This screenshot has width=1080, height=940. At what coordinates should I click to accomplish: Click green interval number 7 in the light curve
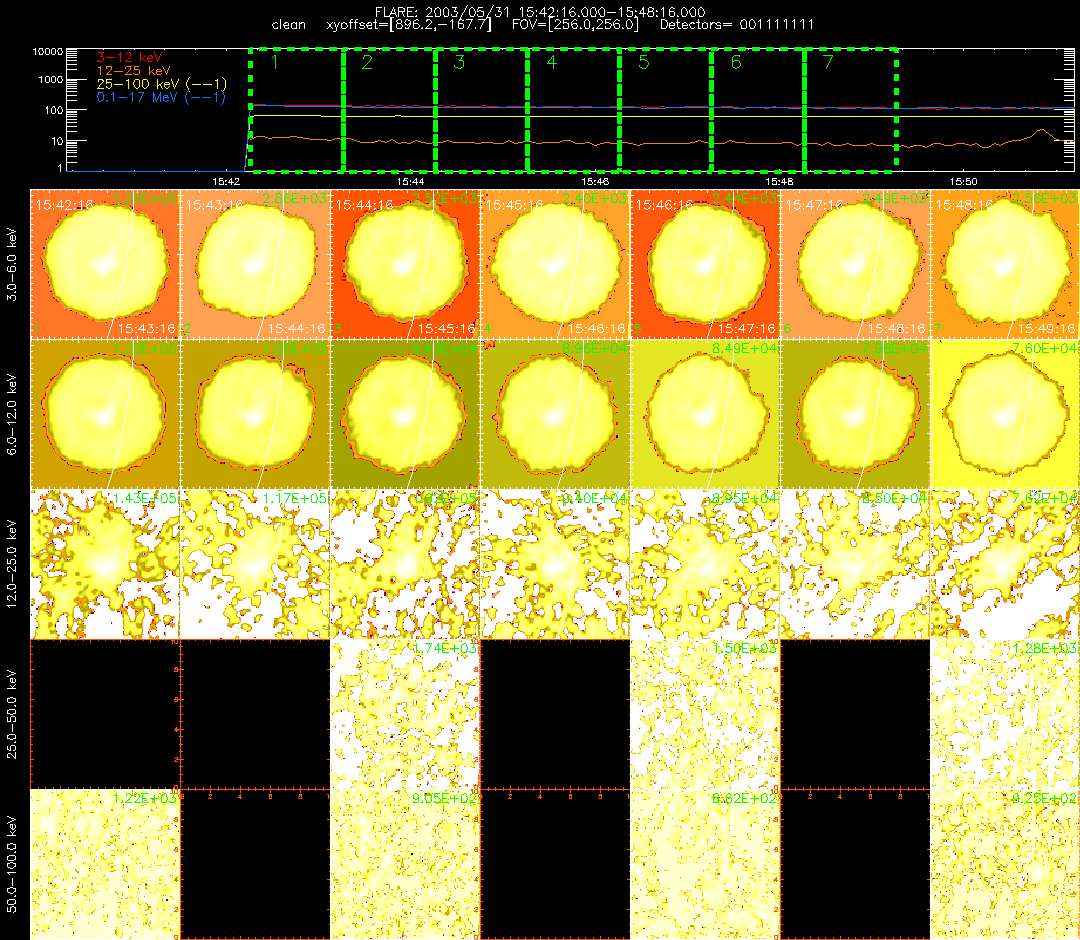[x=829, y=63]
